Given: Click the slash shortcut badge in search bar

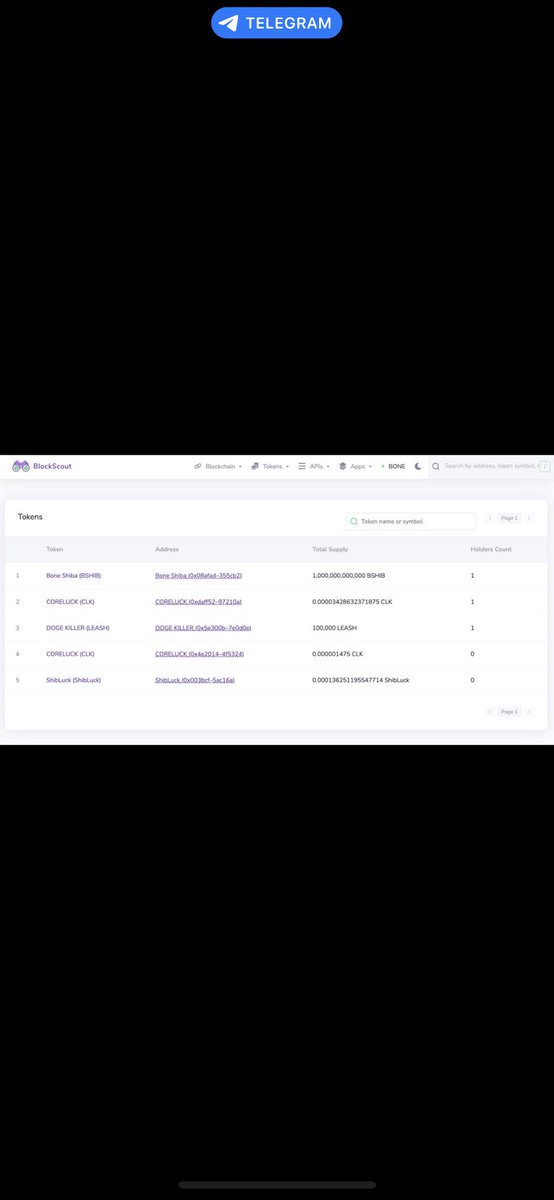Looking at the screenshot, I should (545, 466).
